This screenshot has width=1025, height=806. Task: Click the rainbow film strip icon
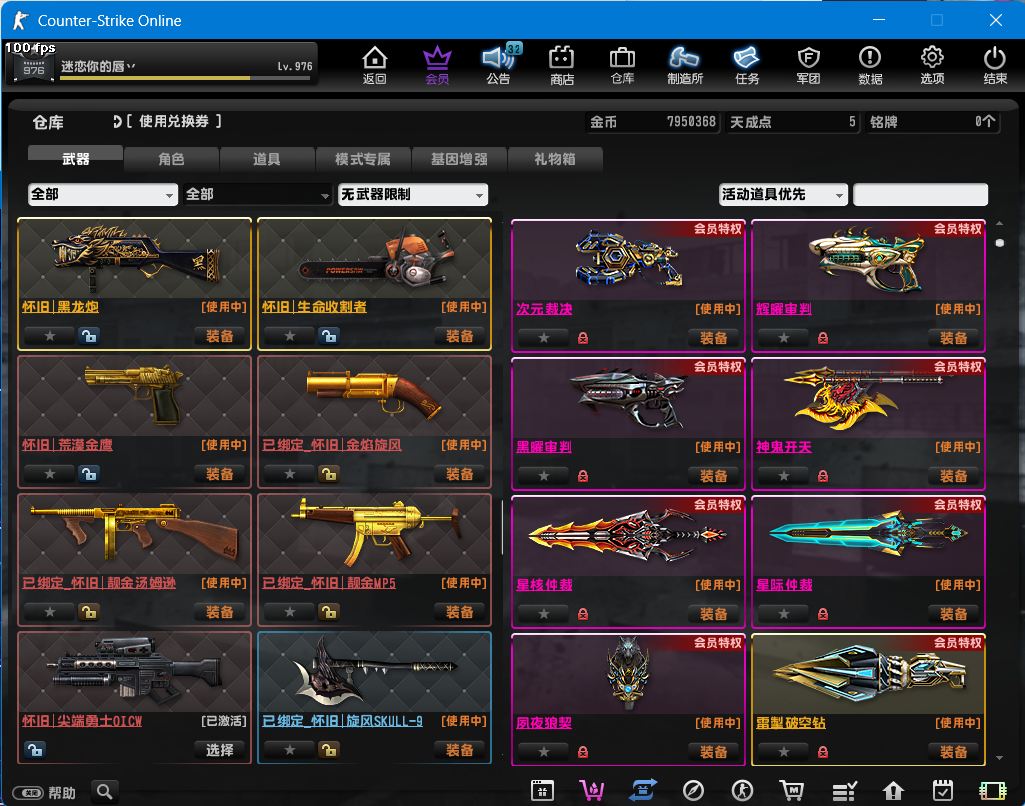992,791
